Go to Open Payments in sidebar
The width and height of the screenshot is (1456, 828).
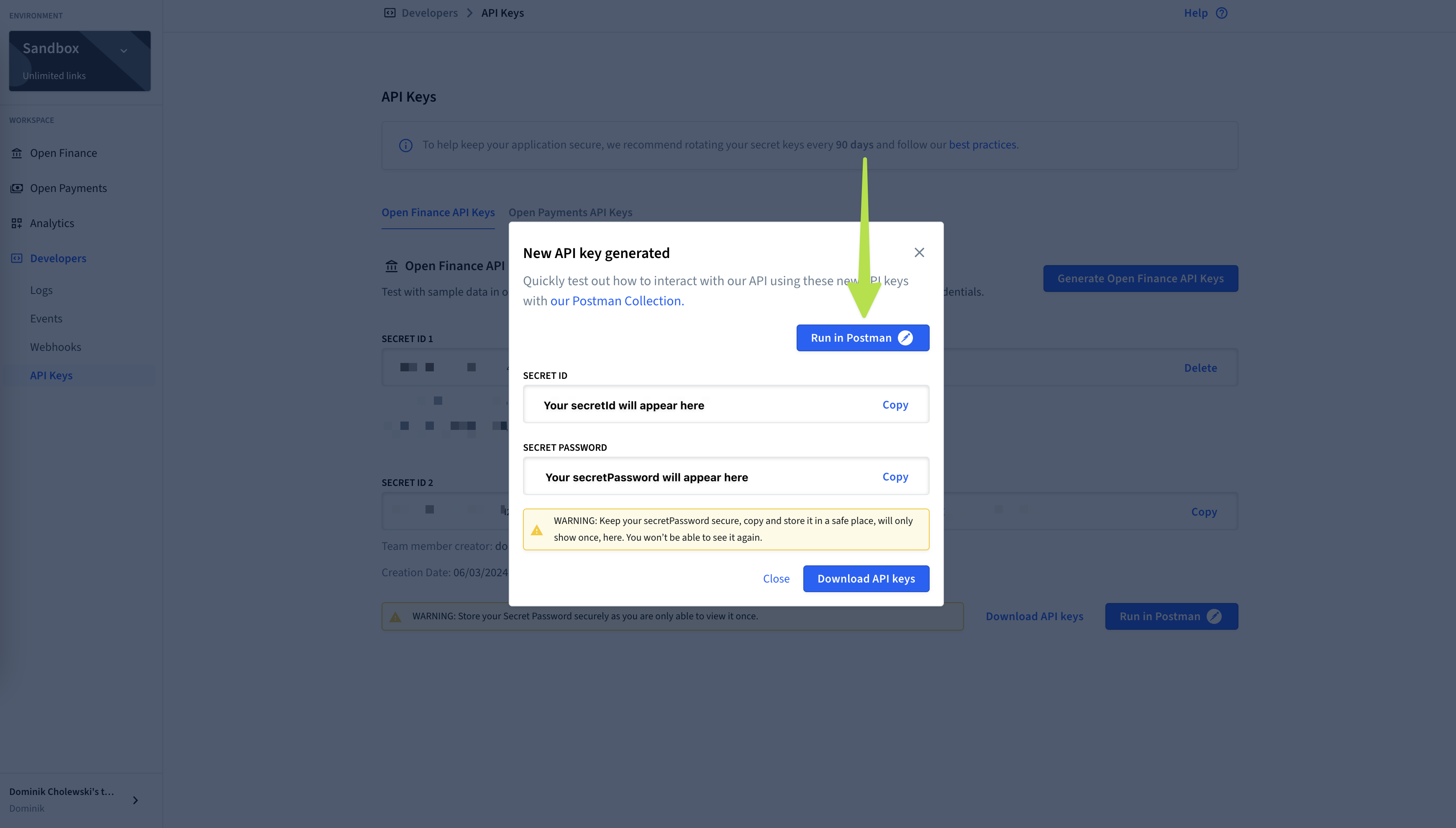[68, 188]
